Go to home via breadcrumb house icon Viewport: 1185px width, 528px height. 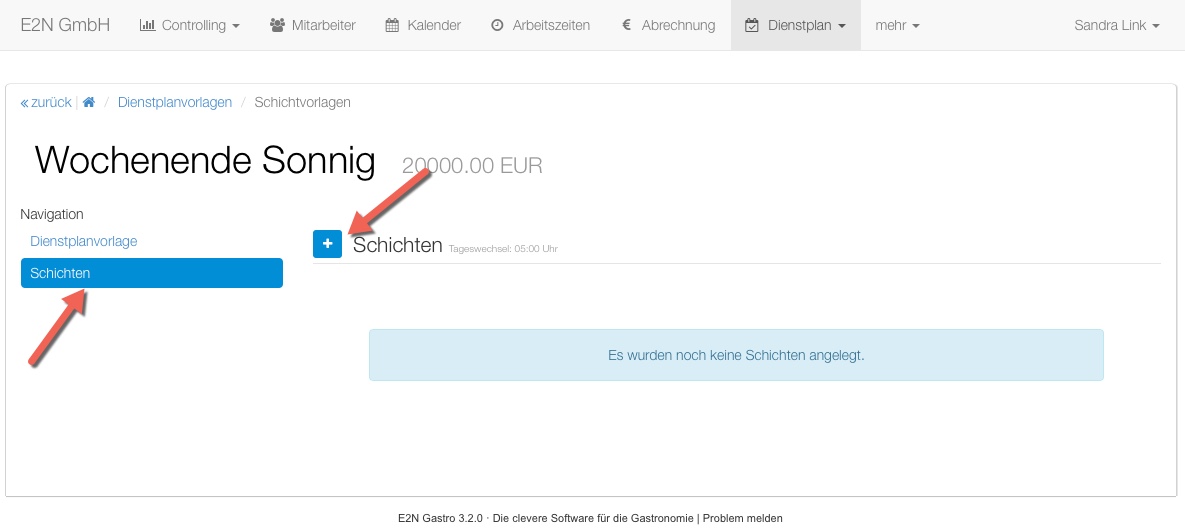[x=88, y=102]
